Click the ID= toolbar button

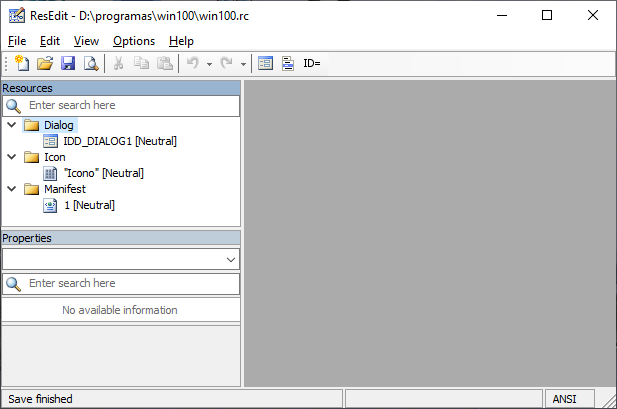tap(312, 63)
